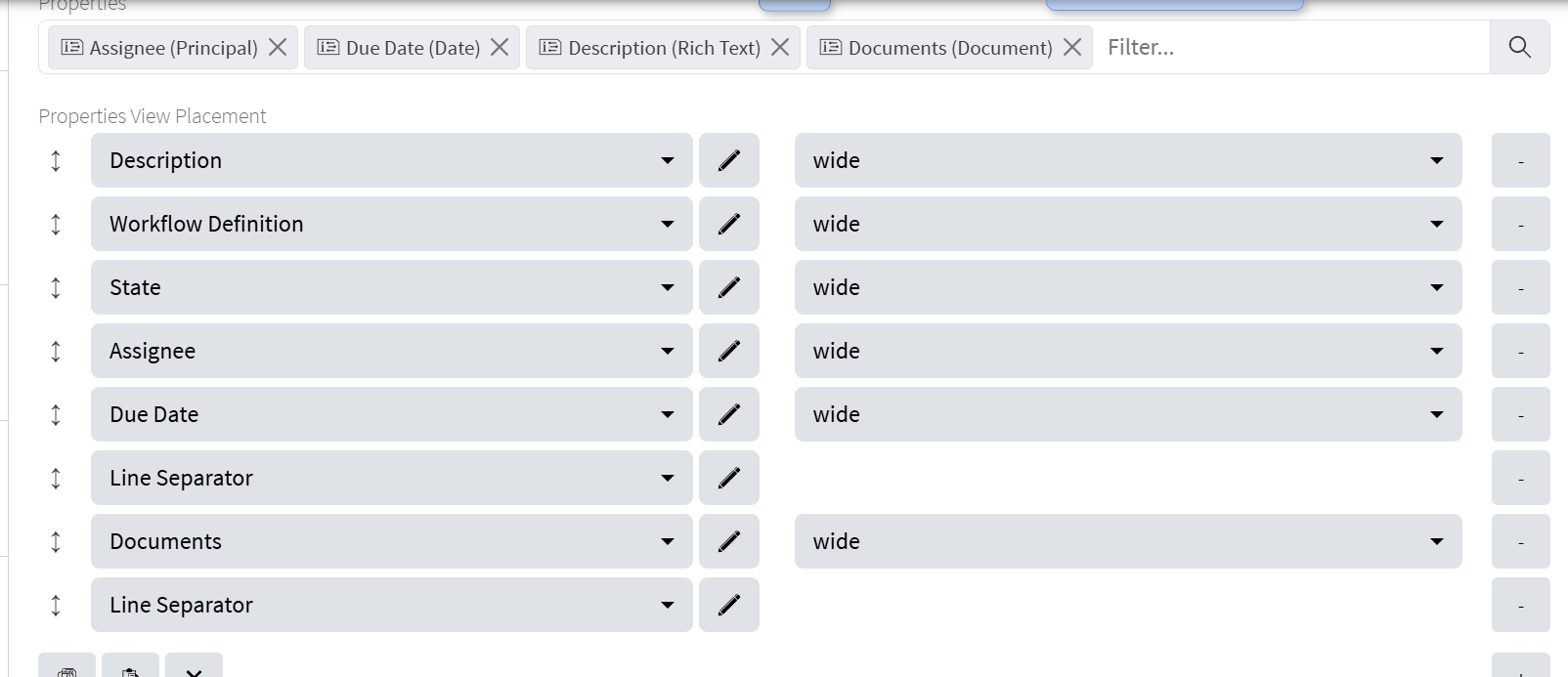
Task: Open editor for the State row
Action: coord(729,287)
